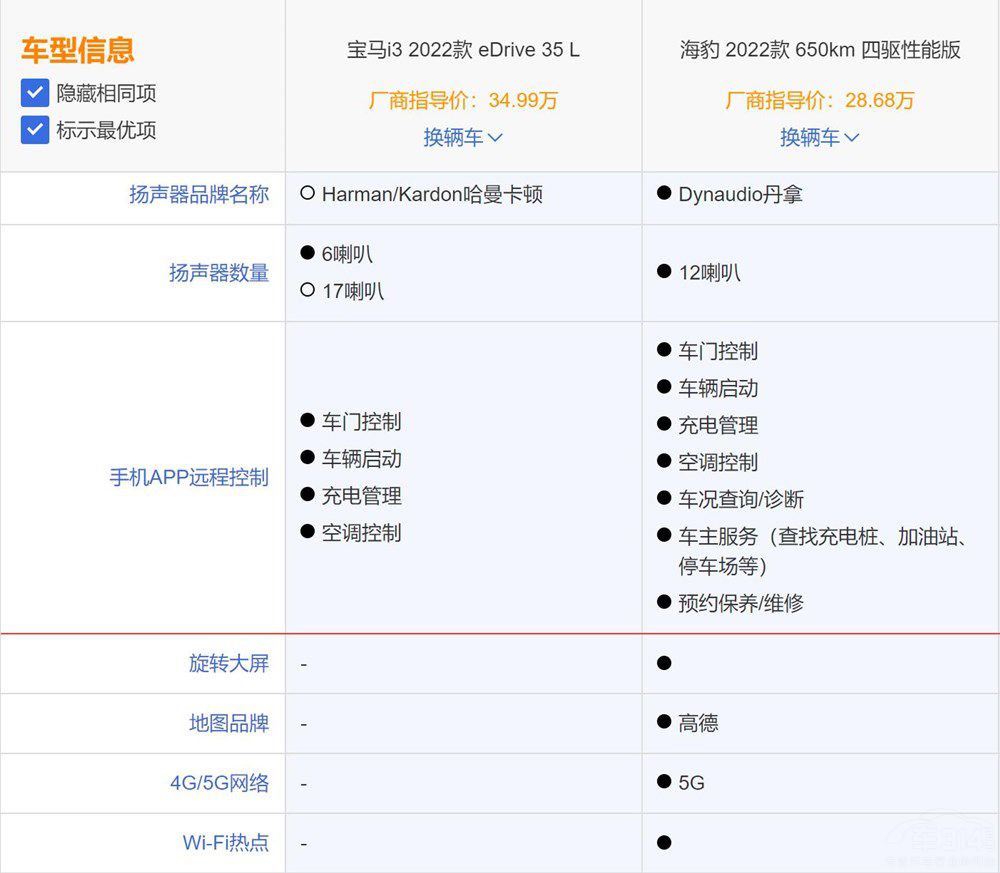
Task: Click the 4G/5G网络 row label
Action: pos(219,783)
